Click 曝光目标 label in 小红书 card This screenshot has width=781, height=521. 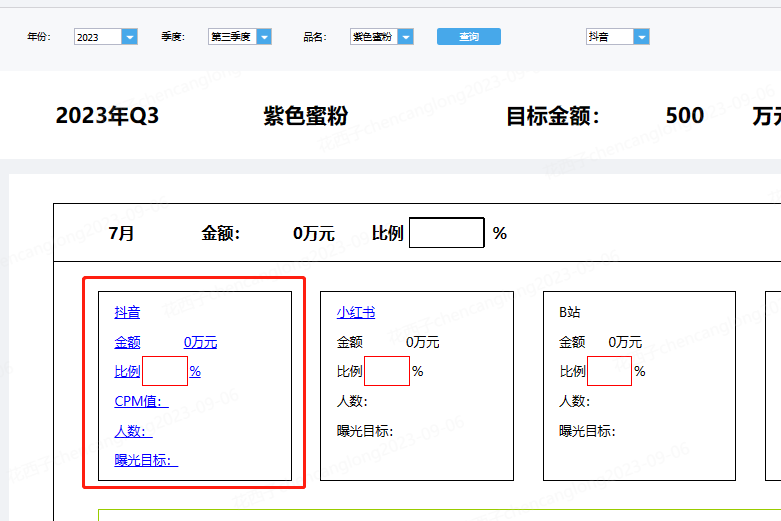click(x=365, y=431)
